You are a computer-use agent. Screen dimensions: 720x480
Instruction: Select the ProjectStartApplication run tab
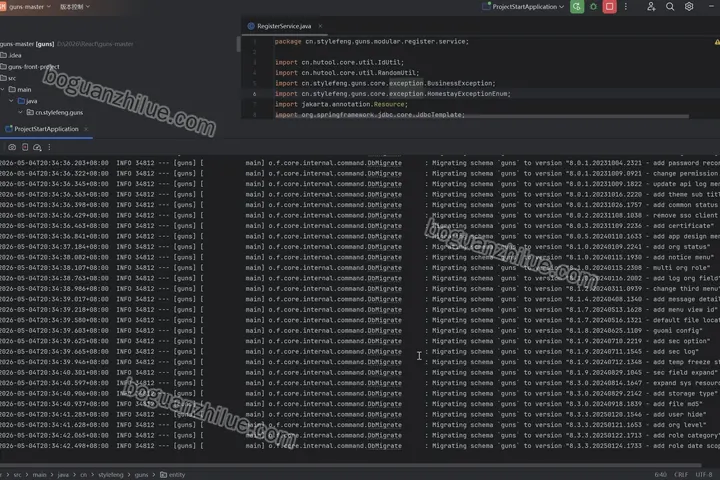pyautogui.click(x=46, y=129)
